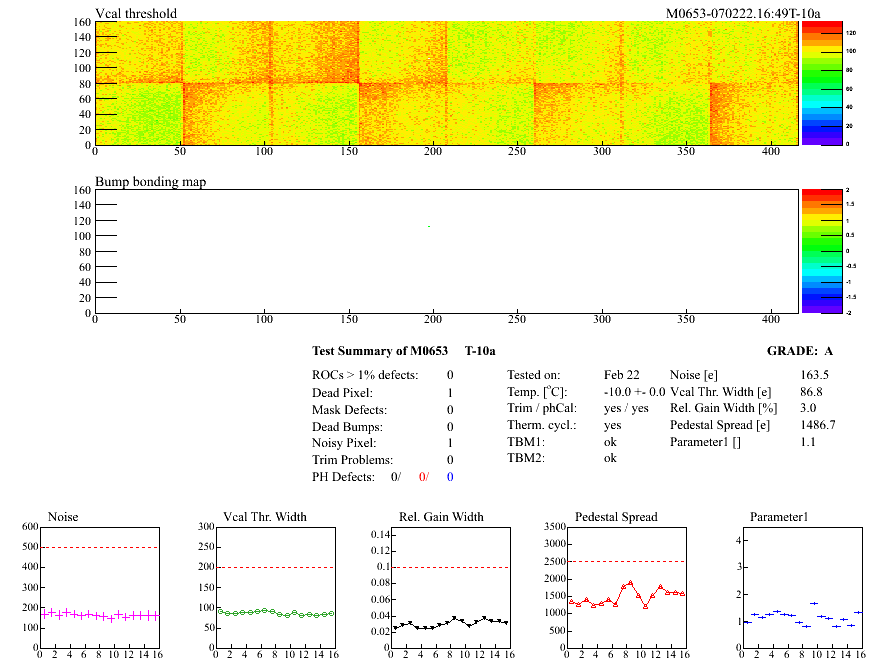Click the Vcal threshold heat map title
Screen dimensions: 896x672
[136, 14]
